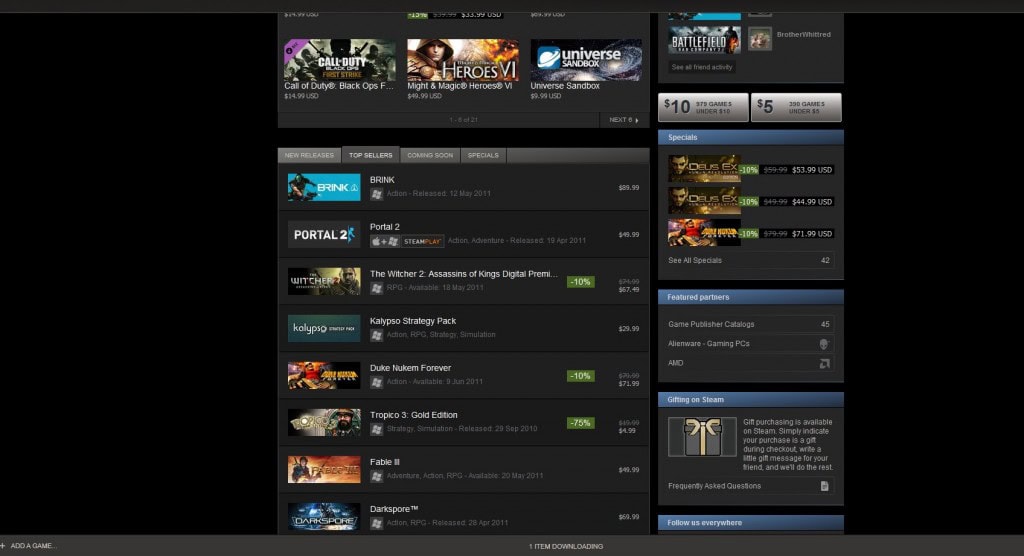
Task: Open Alienware - Gaming PCs link
Action: (750, 344)
